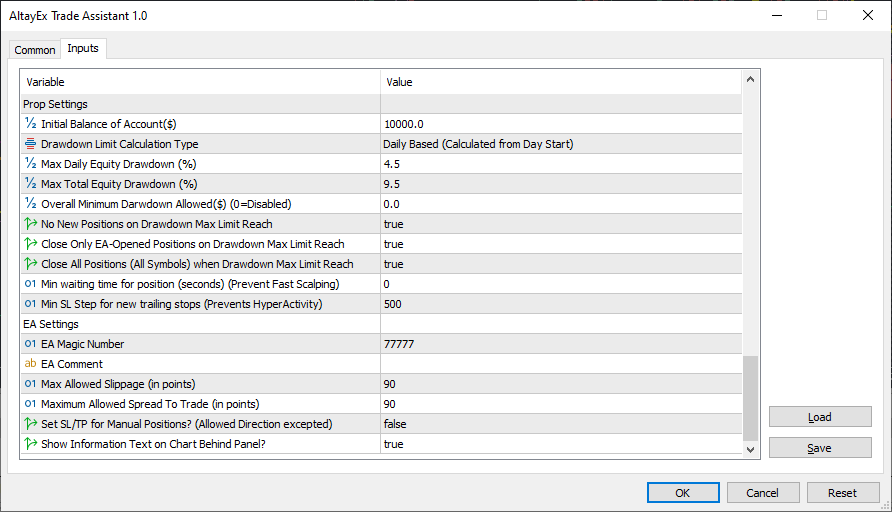This screenshot has width=892, height=512.
Task: Toggle Close Only EA-Opened Positions true value
Action: pos(561,244)
